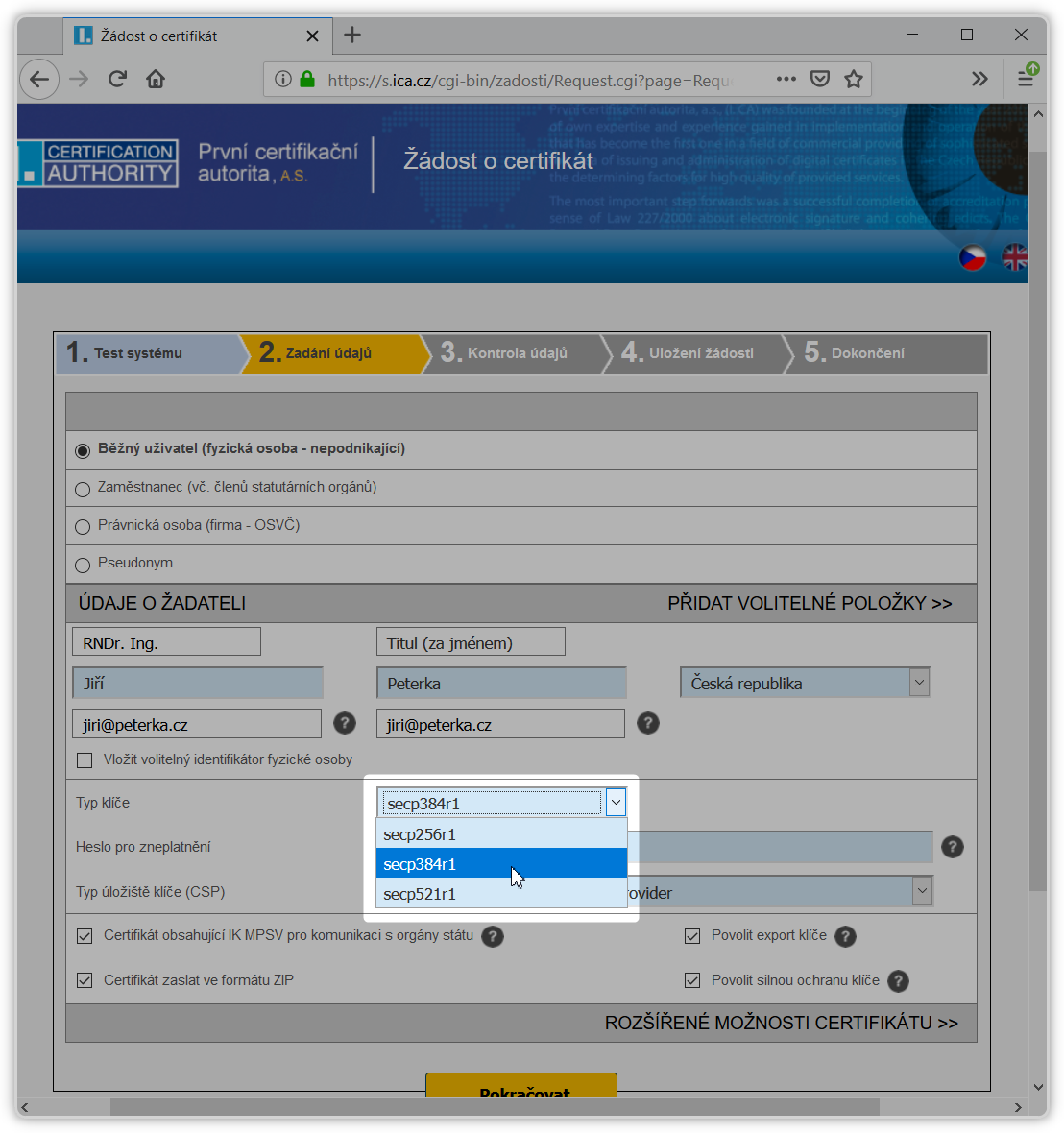The width and height of the screenshot is (1064, 1133).
Task: Go to step 5 Dokončení
Action: tap(886, 353)
